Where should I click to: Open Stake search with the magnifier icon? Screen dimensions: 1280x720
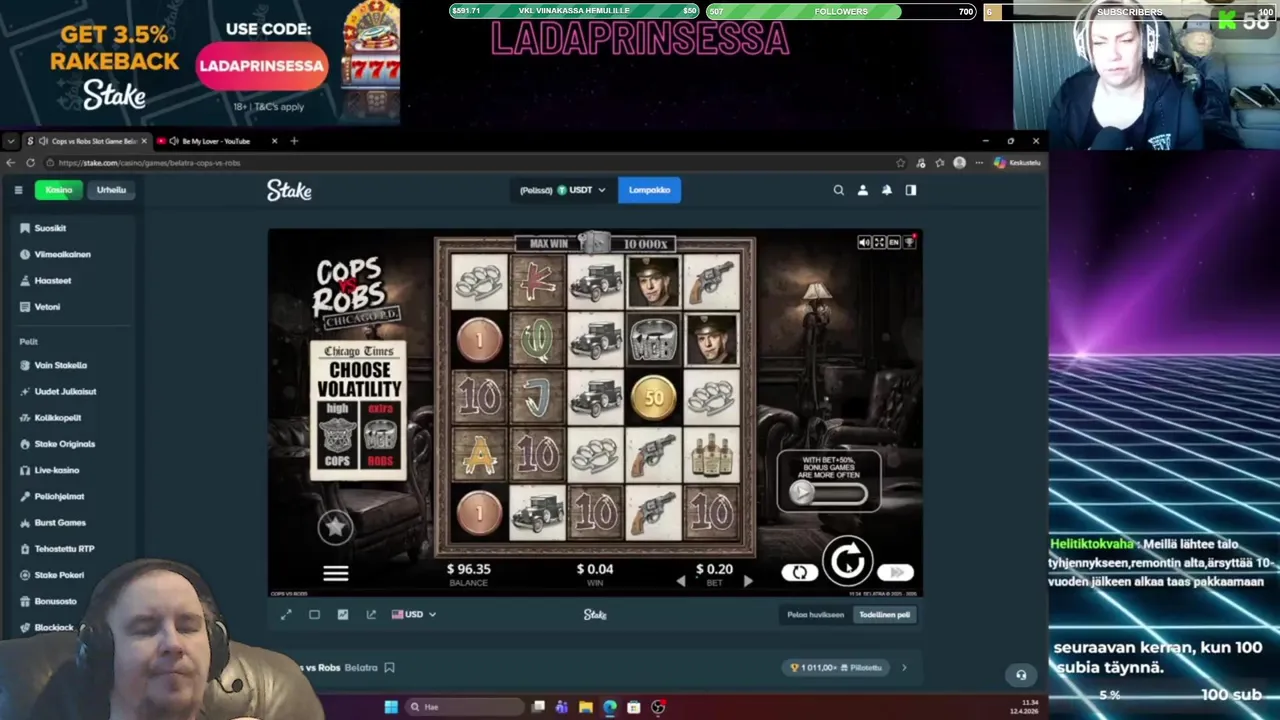838,190
